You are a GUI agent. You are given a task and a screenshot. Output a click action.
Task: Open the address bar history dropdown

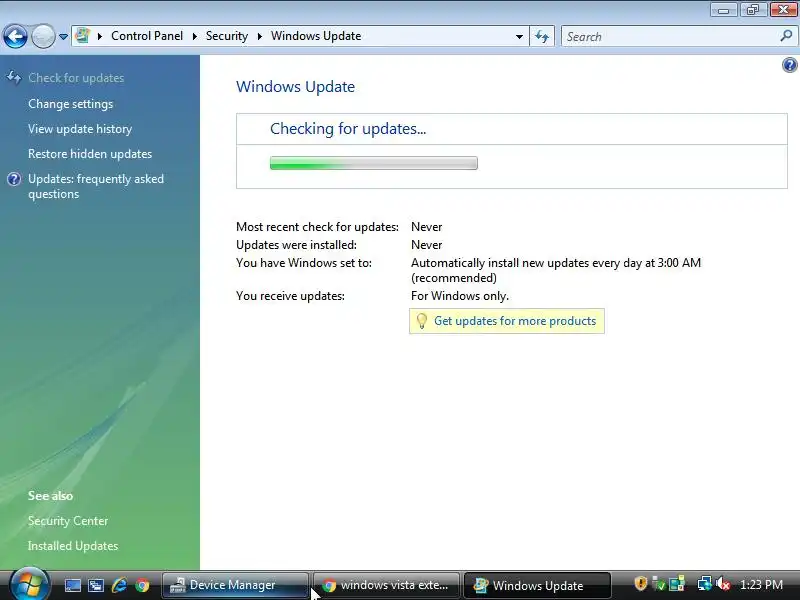coord(519,37)
